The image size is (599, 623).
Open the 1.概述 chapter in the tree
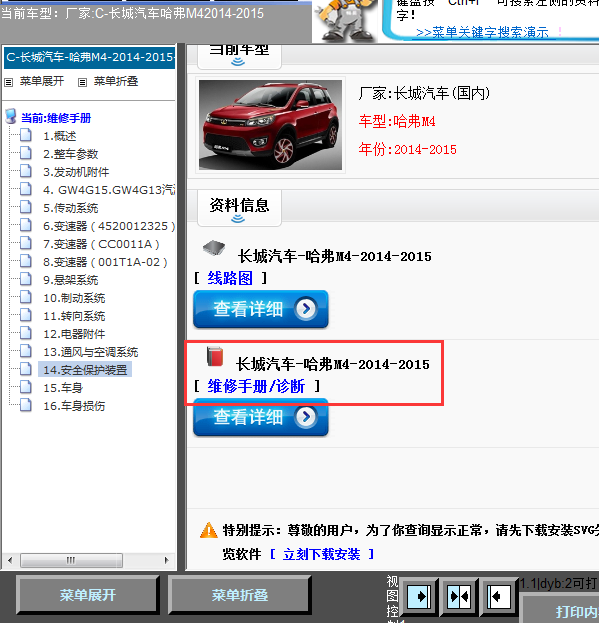pyautogui.click(x=60, y=136)
